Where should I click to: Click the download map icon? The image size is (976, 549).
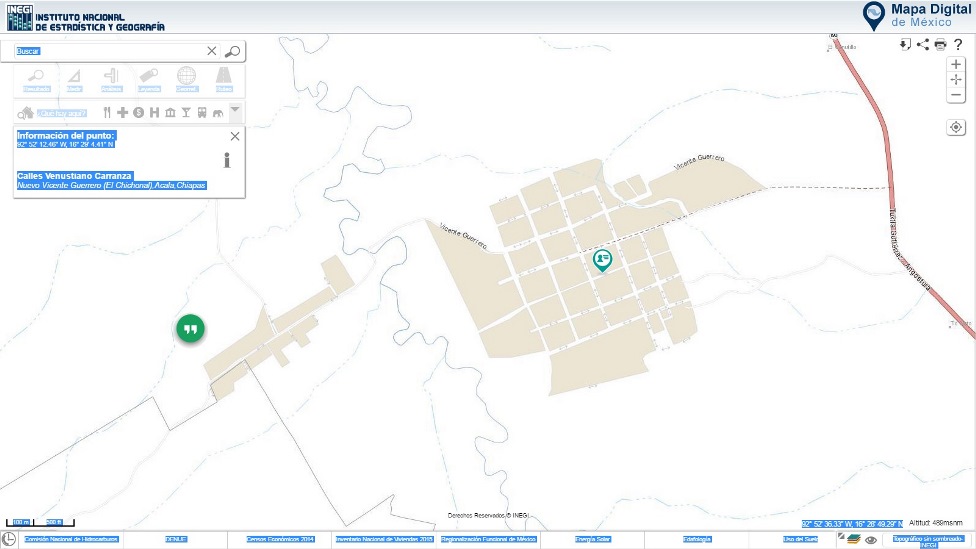click(x=905, y=45)
